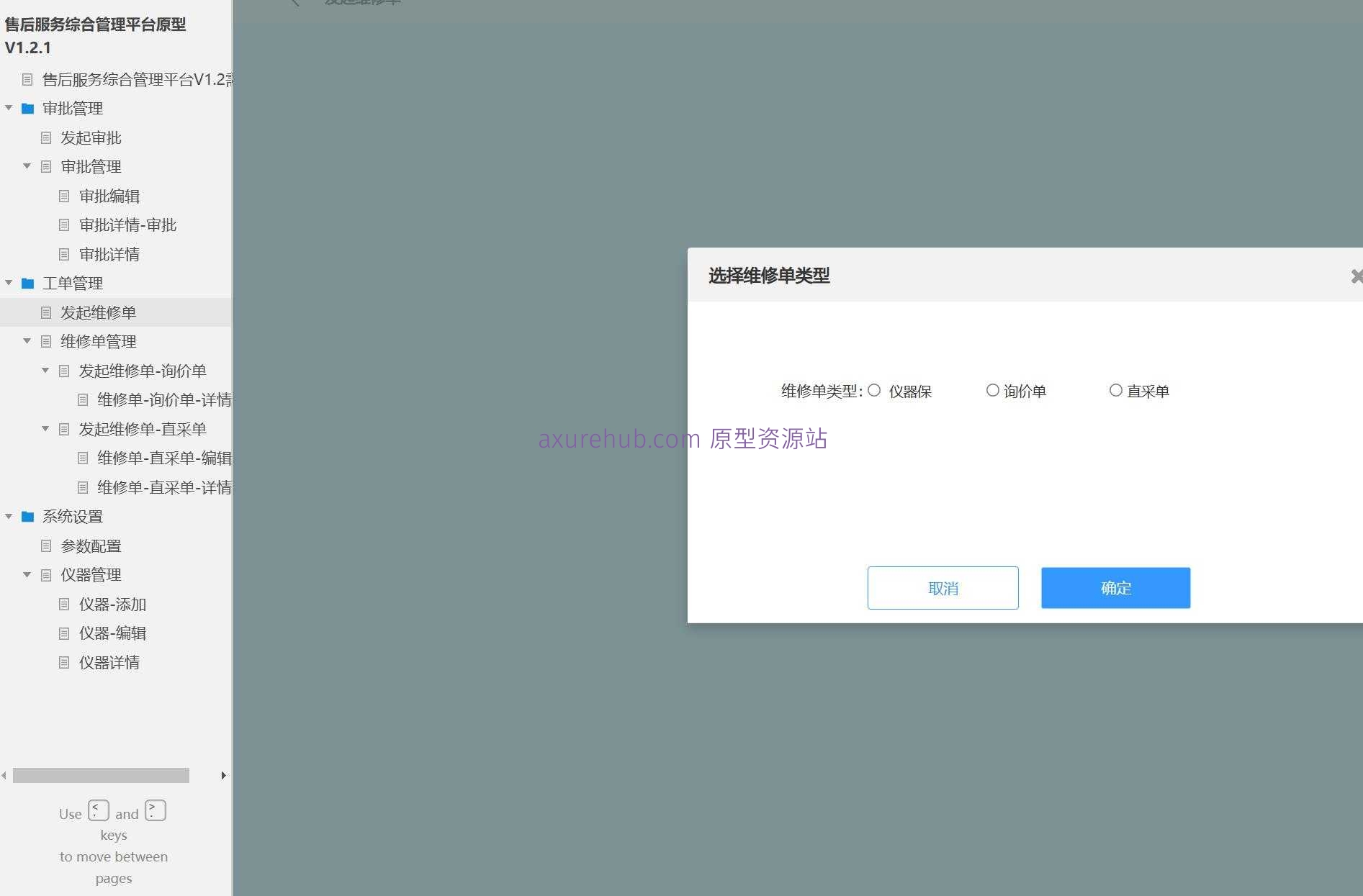The width and height of the screenshot is (1363, 896).
Task: Click the '>' key hint icon at bottom
Action: click(x=155, y=810)
